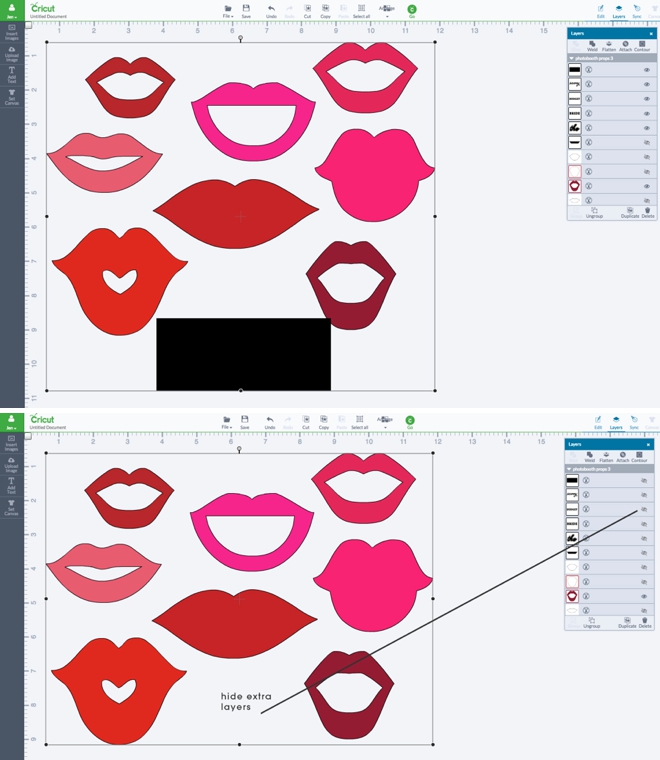
Task: Click Delete trash in upper screenshot Layers panel
Action: point(648,213)
